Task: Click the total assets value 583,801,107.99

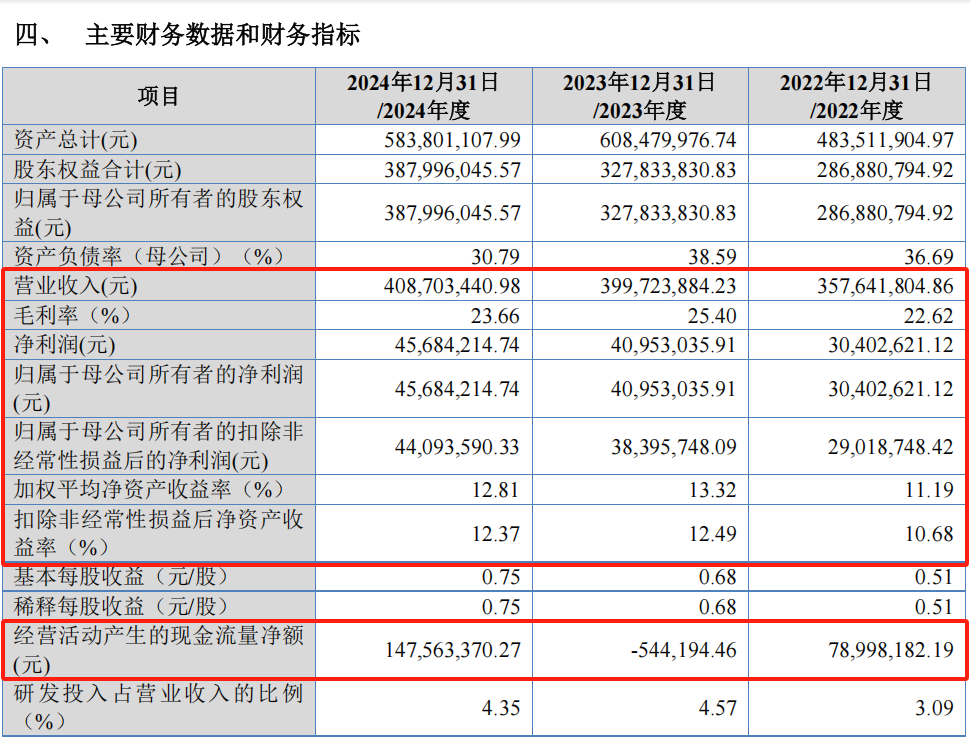Action: click(452, 141)
